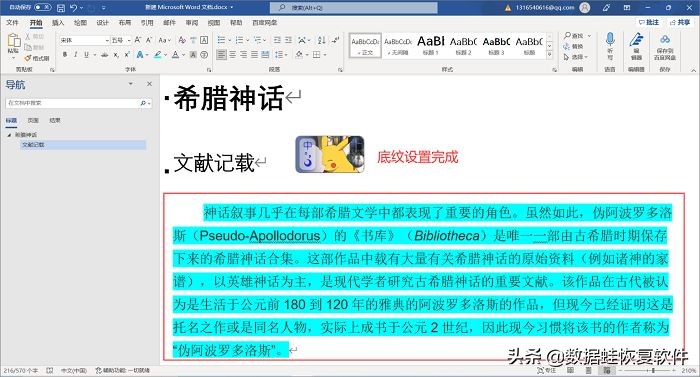Open the font name combo box

tap(84, 40)
